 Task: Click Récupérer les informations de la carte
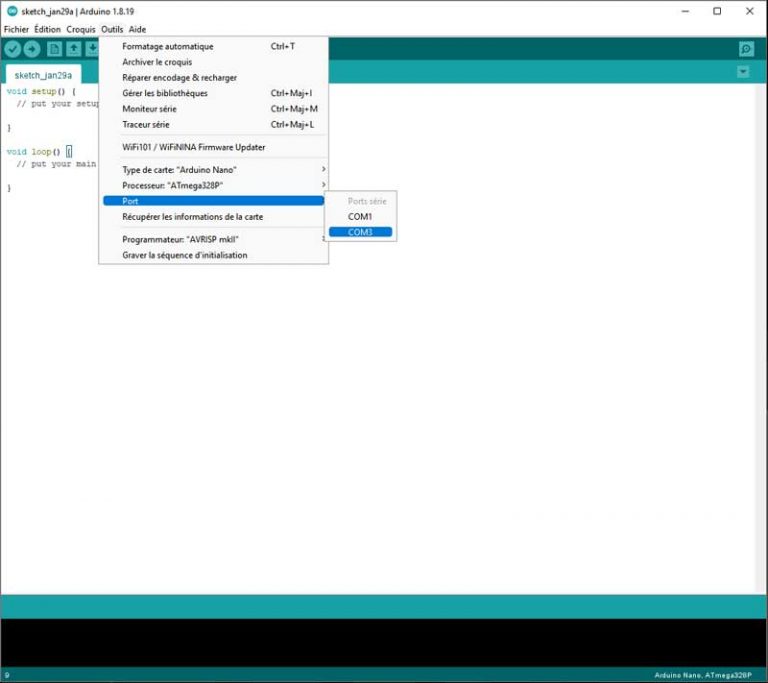point(192,216)
